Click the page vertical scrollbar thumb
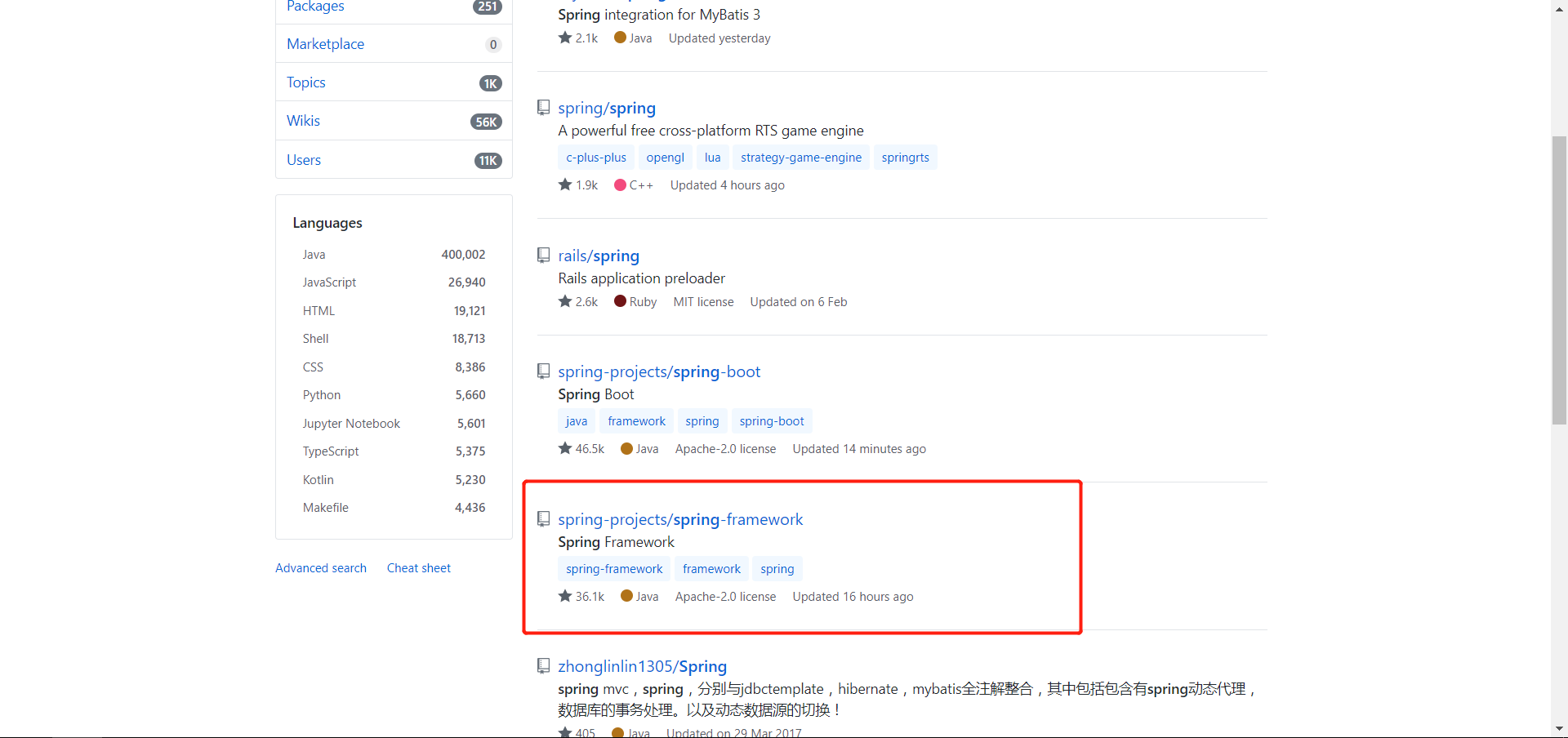Image resolution: width=1568 pixels, height=738 pixels. (1559, 280)
